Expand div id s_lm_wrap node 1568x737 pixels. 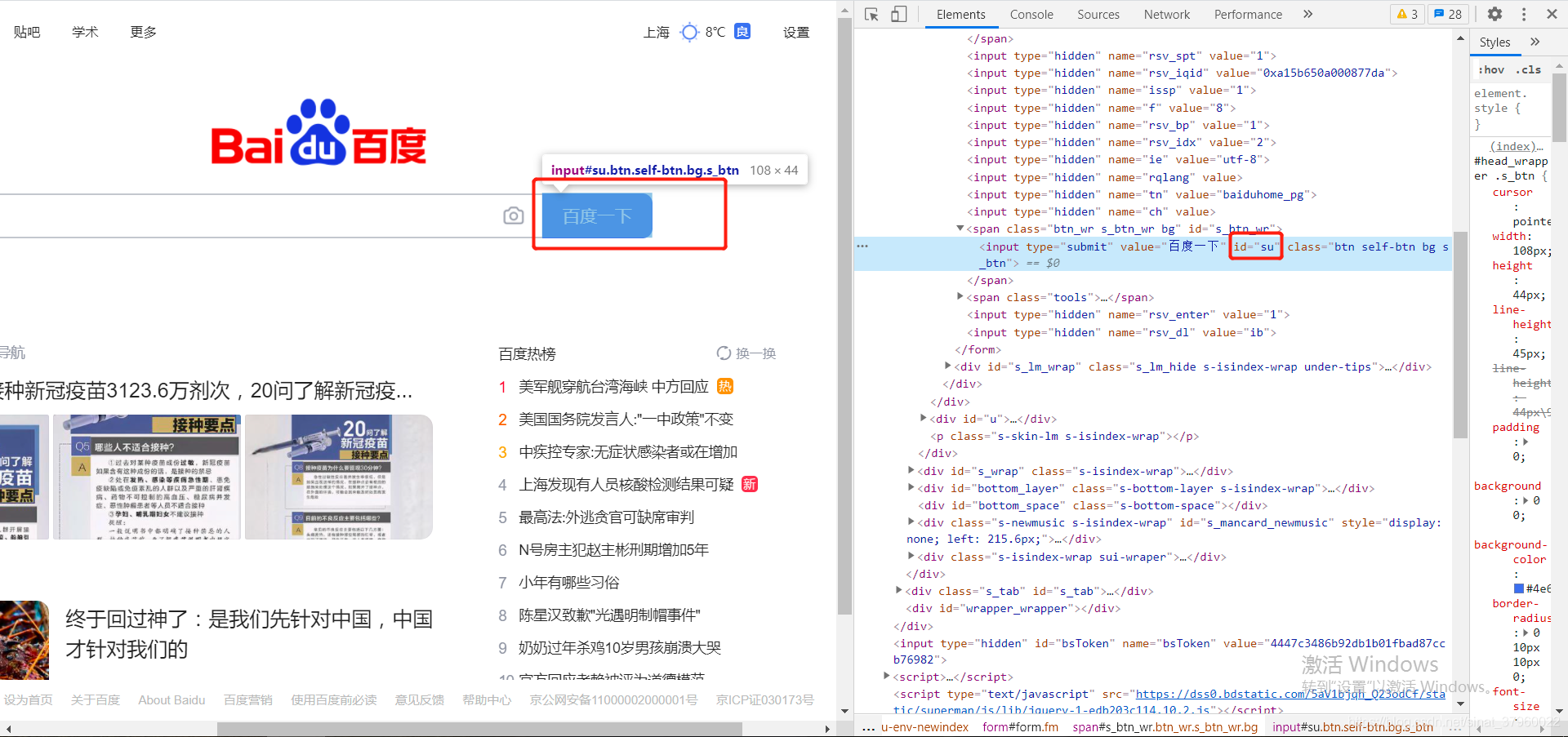(948, 366)
